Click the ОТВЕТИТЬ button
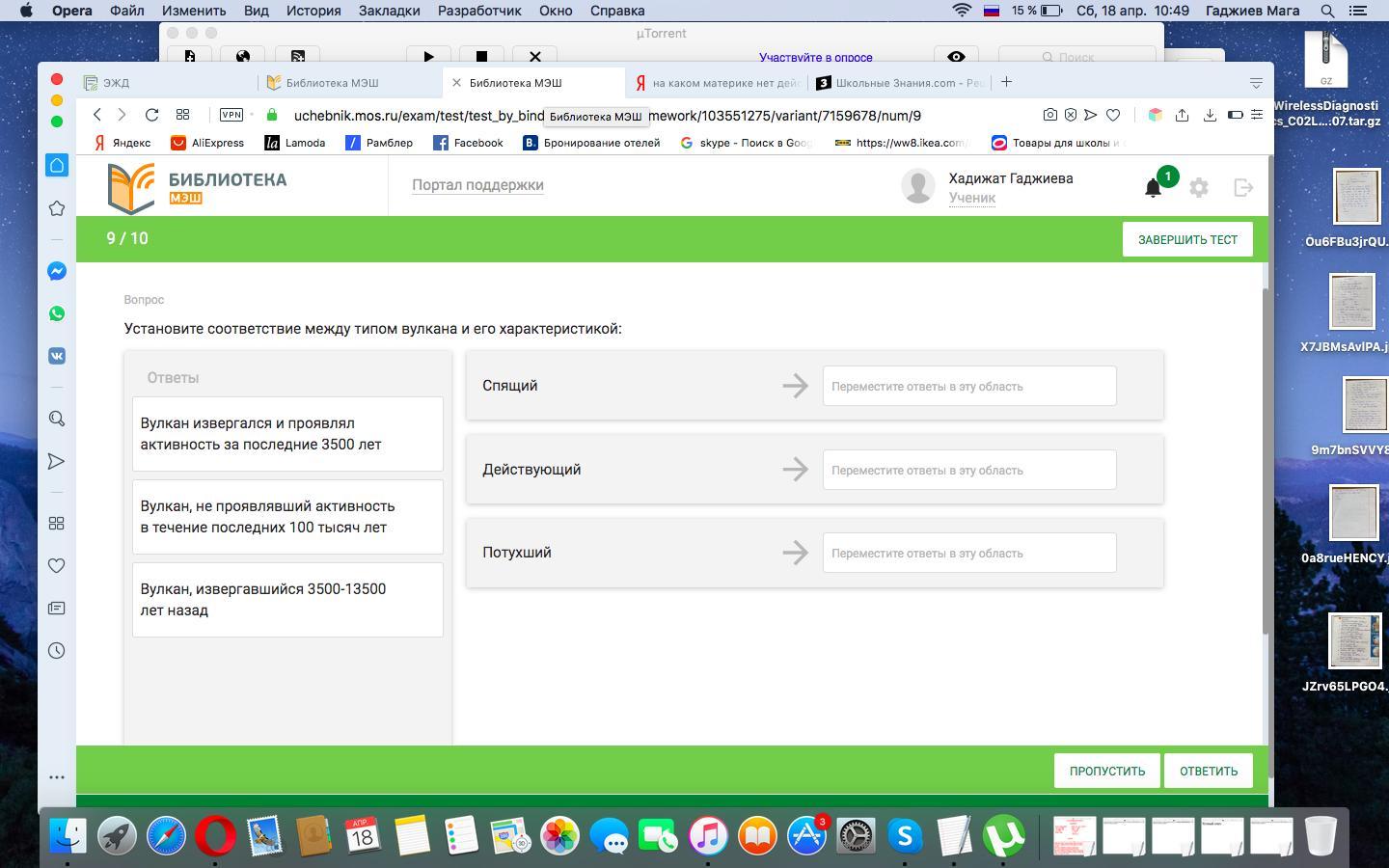Viewport: 1389px width, 868px height. [x=1208, y=771]
